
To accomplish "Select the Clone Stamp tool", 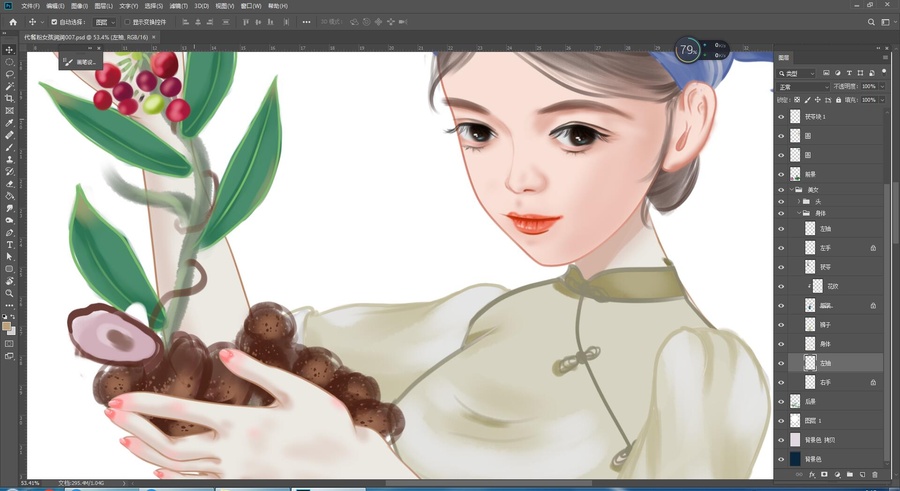I will (9, 159).
